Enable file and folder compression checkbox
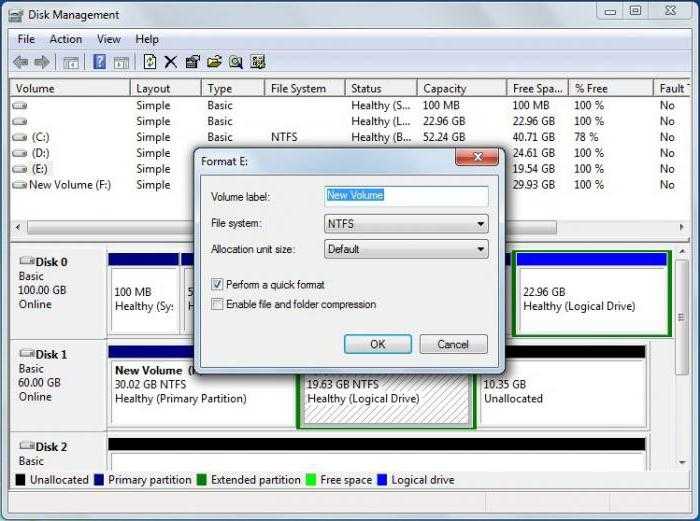This screenshot has width=700, height=521. click(217, 304)
